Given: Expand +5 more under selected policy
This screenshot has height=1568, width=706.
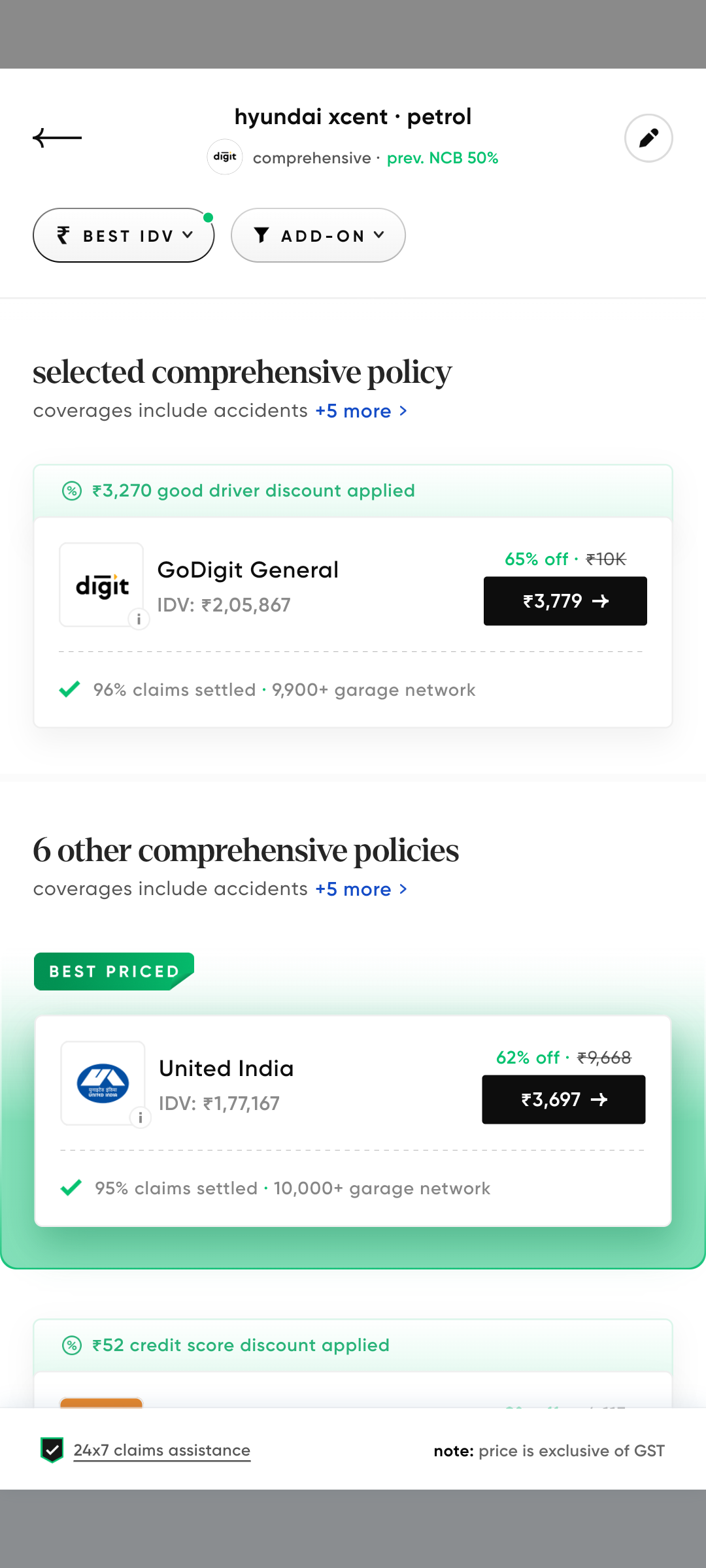Looking at the screenshot, I should click(x=361, y=411).
